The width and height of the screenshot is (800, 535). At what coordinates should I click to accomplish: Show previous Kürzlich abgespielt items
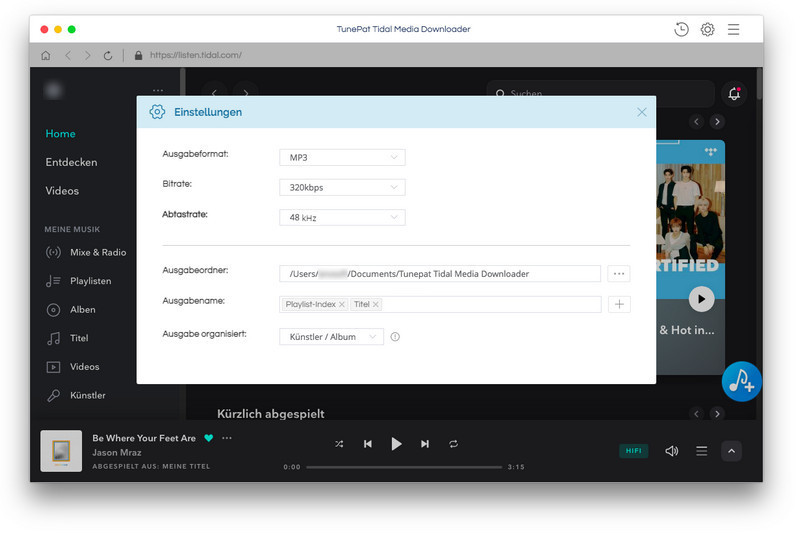coord(696,414)
